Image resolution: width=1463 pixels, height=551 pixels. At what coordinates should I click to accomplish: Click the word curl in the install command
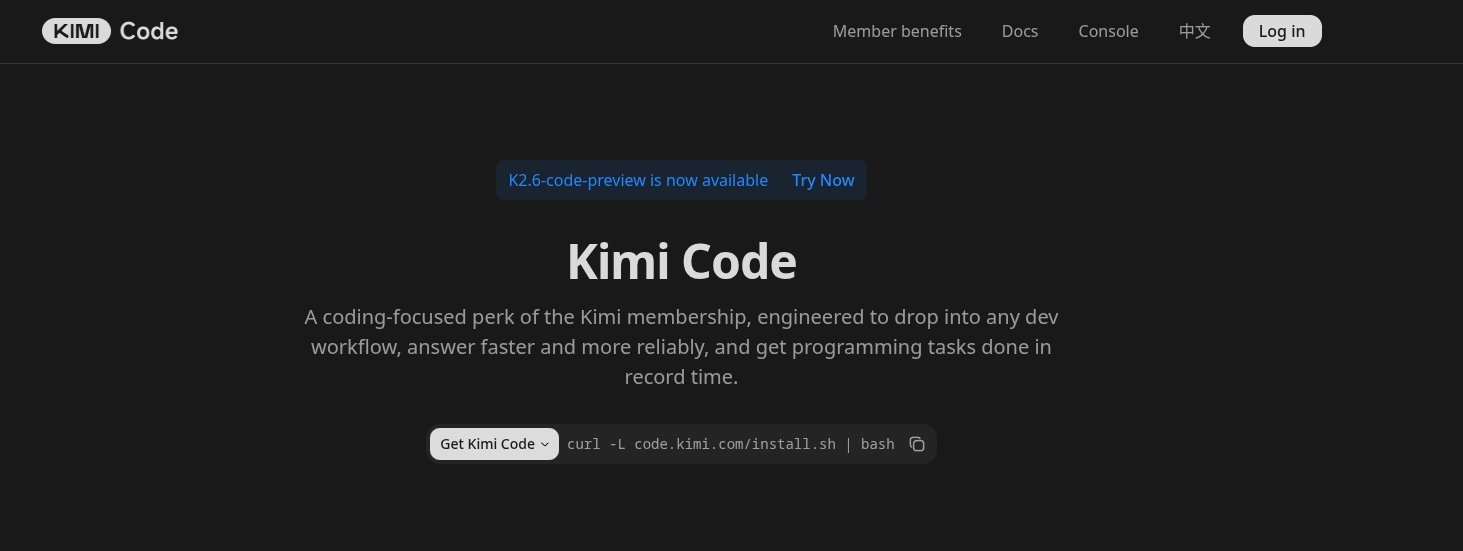click(x=583, y=444)
